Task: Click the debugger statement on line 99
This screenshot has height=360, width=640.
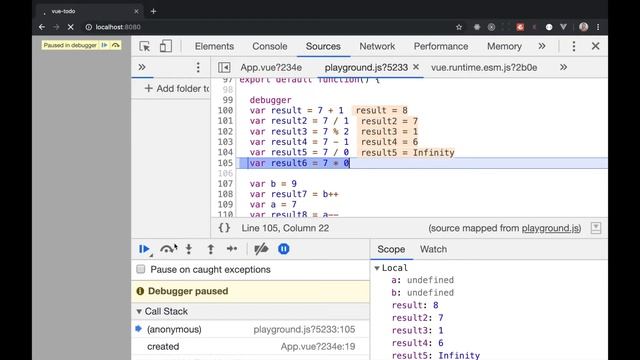Action: pyautogui.click(x=270, y=100)
